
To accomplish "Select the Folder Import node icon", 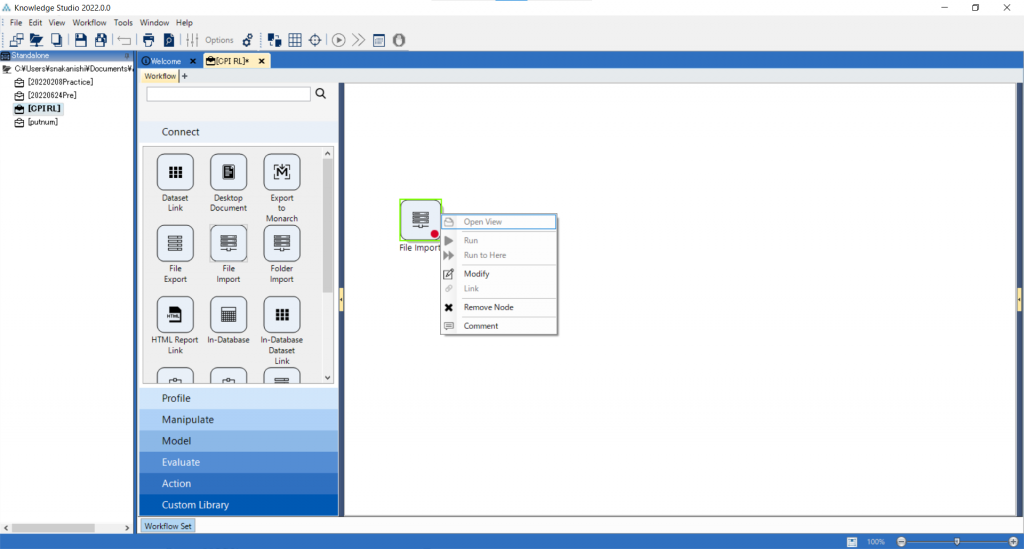I will [x=281, y=243].
